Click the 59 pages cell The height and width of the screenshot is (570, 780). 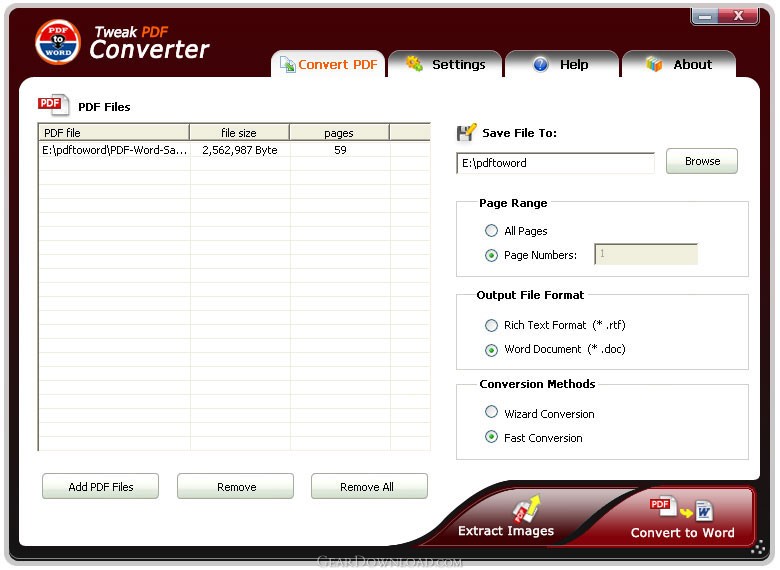coord(340,150)
